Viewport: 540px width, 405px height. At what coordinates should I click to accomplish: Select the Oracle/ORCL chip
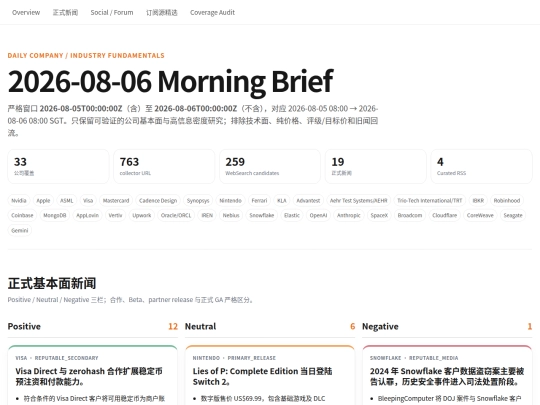point(176,215)
